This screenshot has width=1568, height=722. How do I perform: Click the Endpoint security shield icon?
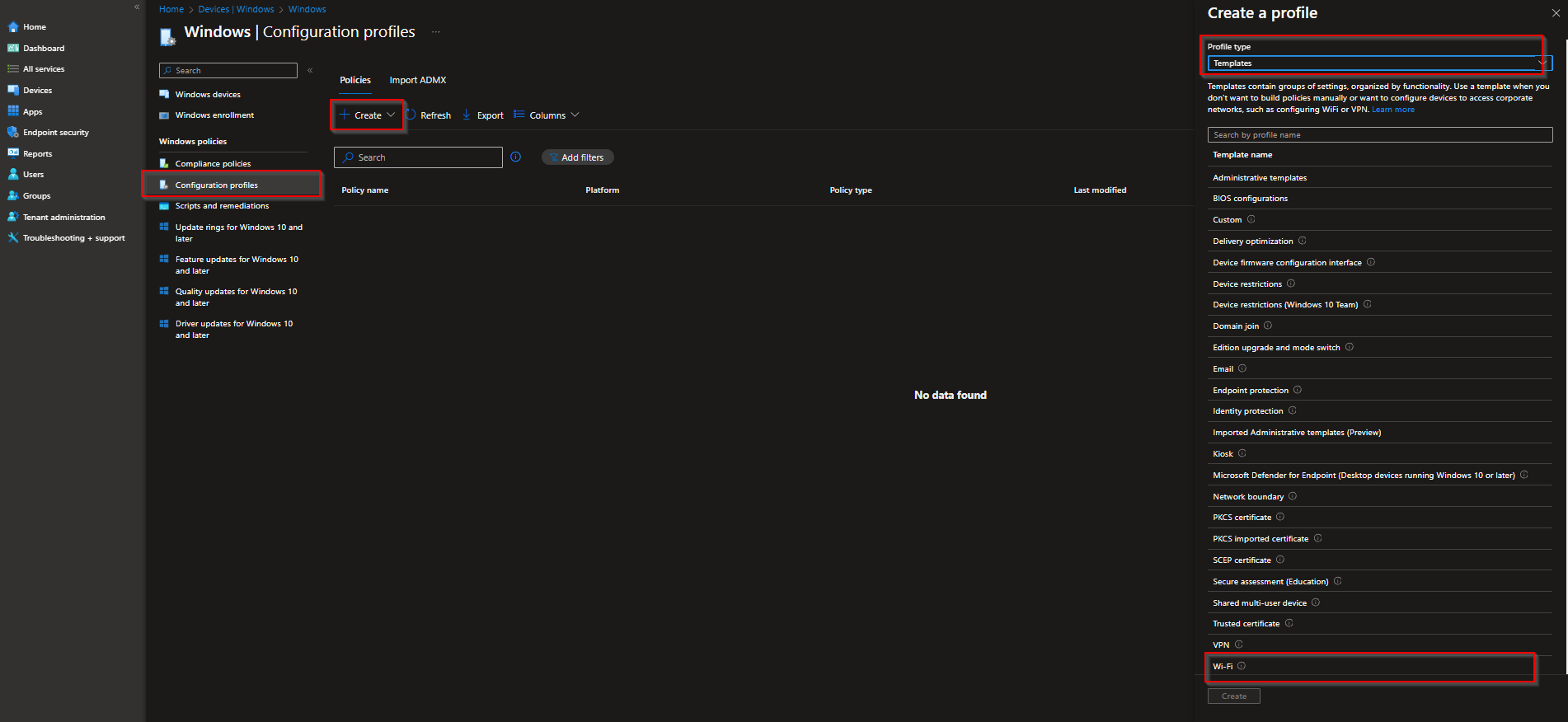coord(13,133)
